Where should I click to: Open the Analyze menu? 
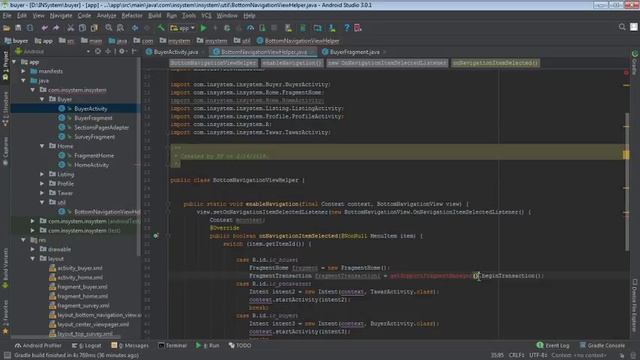[x=107, y=16]
